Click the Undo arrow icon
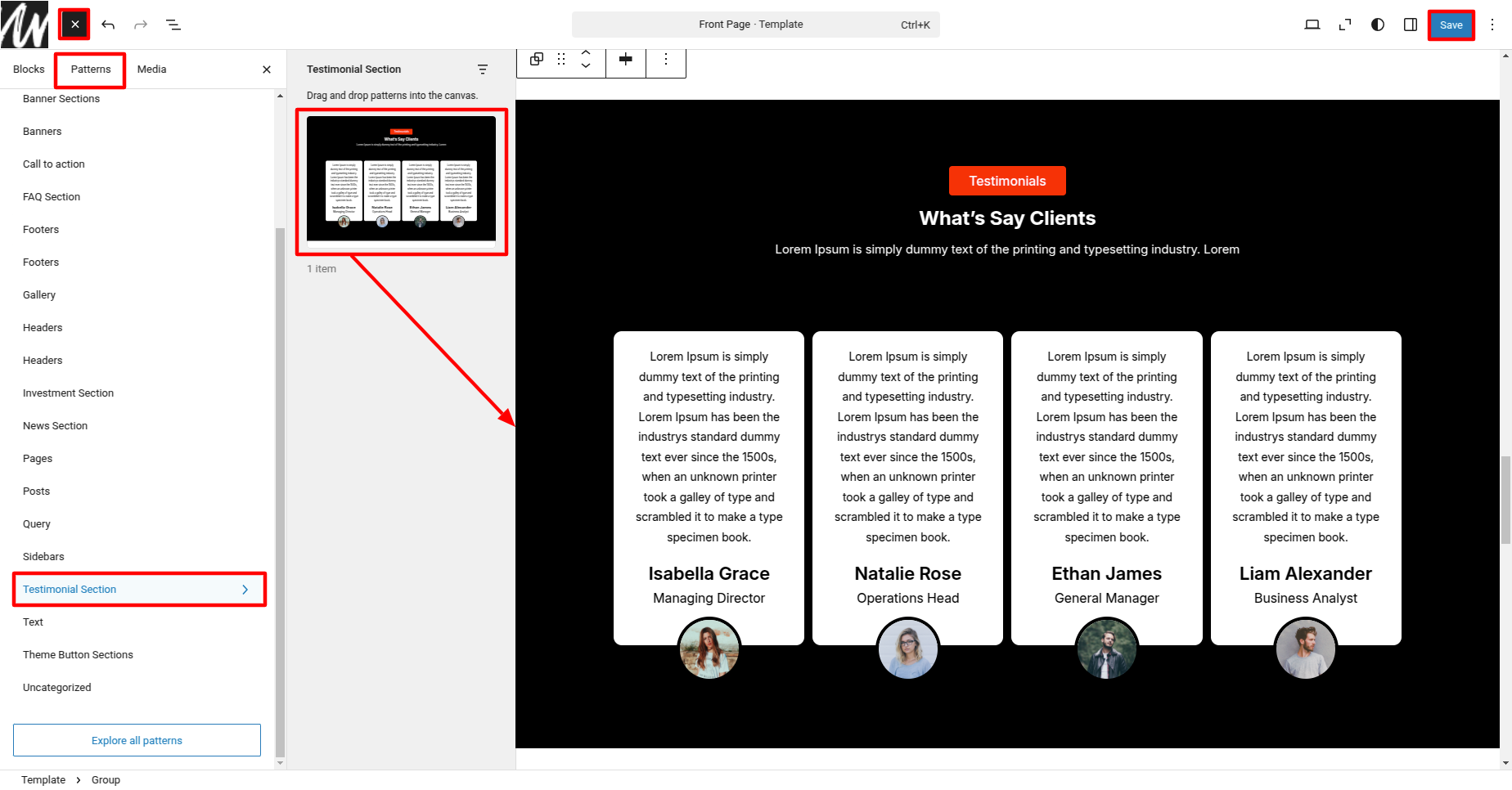Screen dimensions: 1512x790 (108, 25)
